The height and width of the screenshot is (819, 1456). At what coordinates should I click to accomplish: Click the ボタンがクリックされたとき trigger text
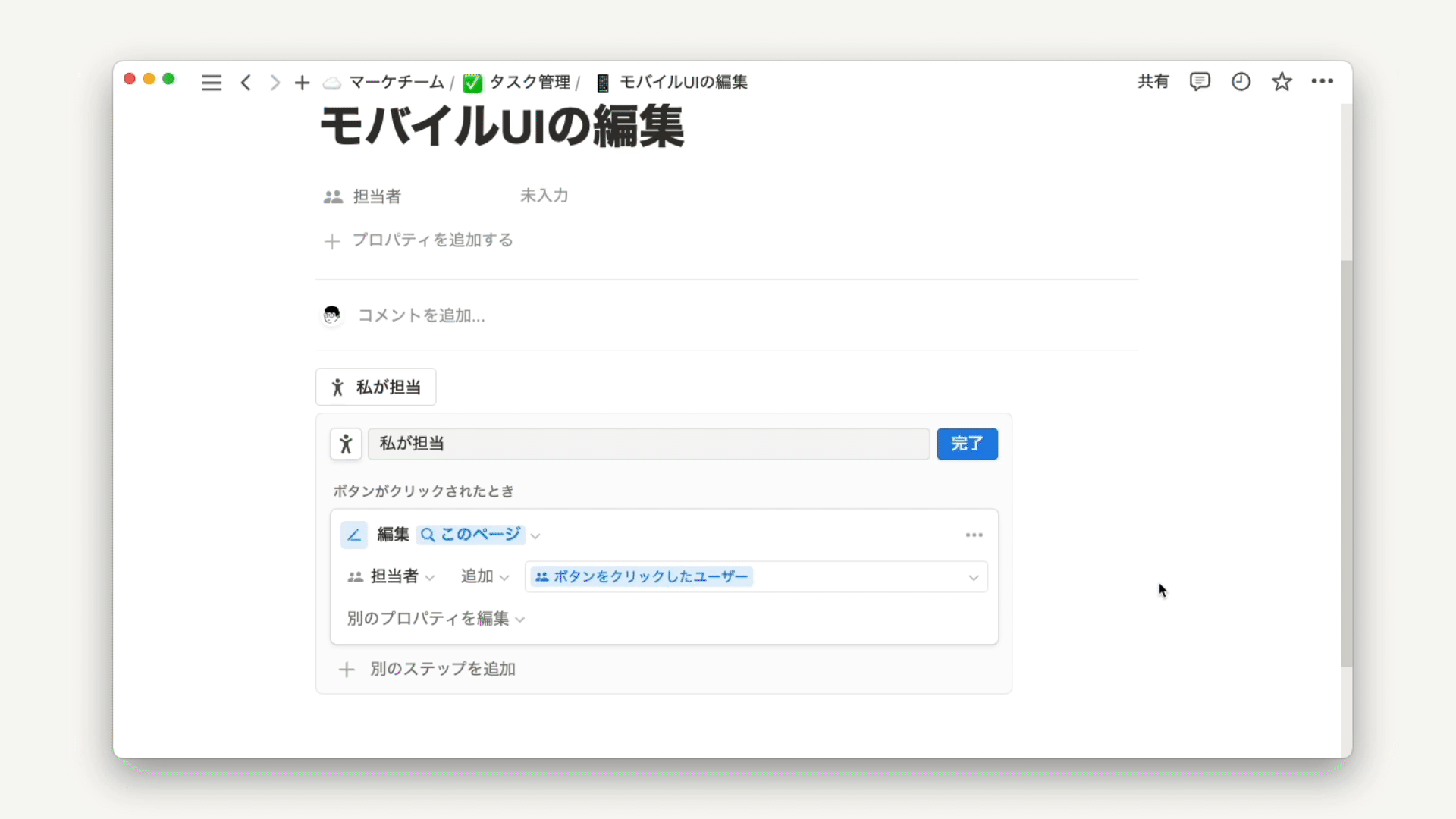(423, 491)
